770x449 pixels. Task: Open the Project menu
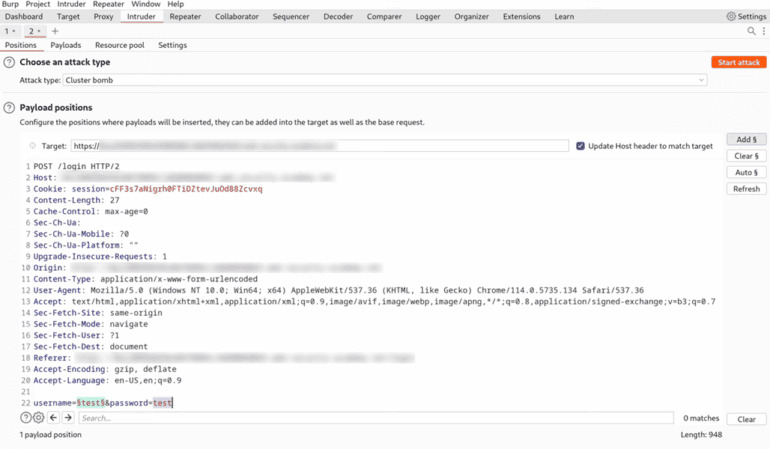coord(38,4)
